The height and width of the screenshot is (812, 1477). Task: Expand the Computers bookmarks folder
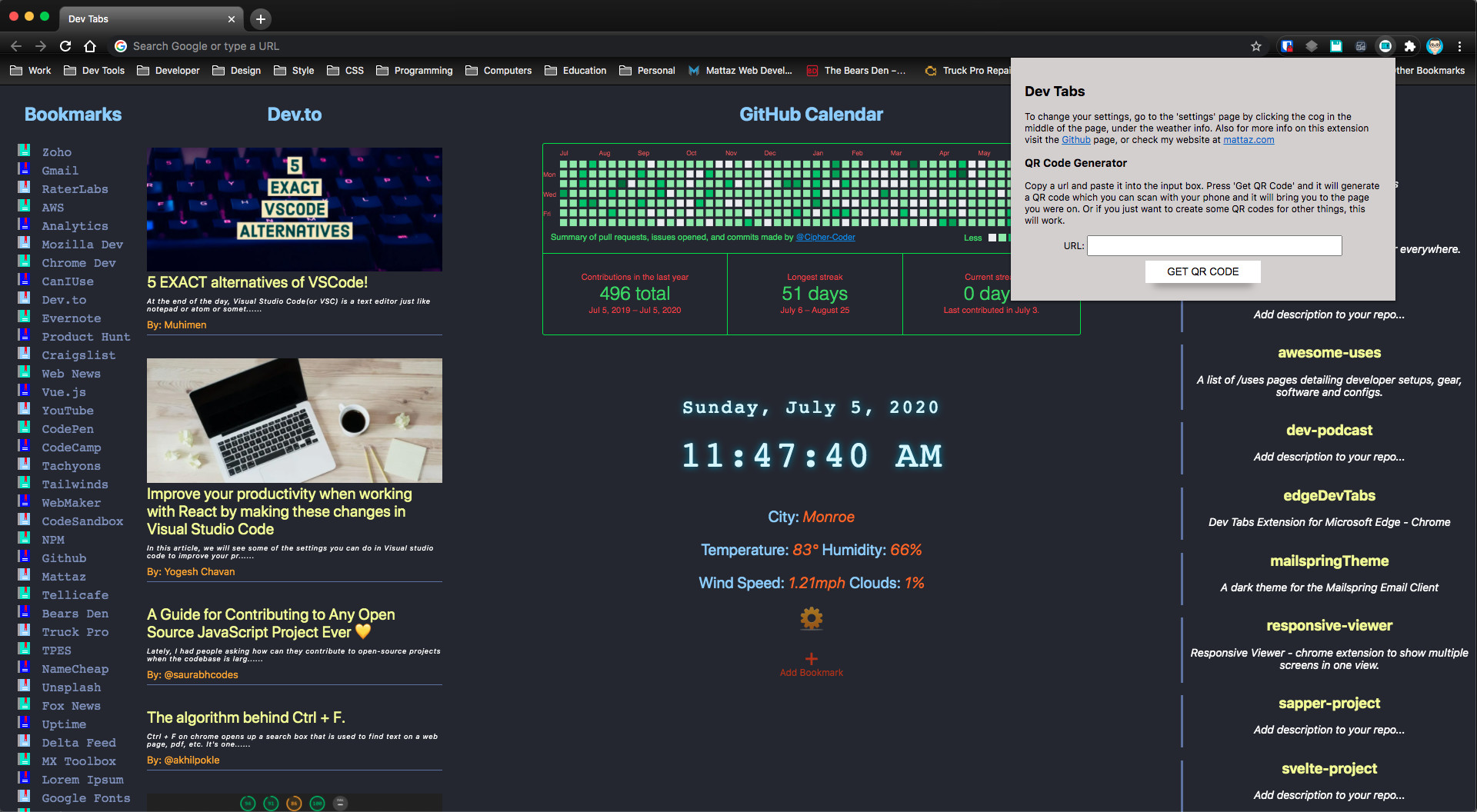coord(498,70)
